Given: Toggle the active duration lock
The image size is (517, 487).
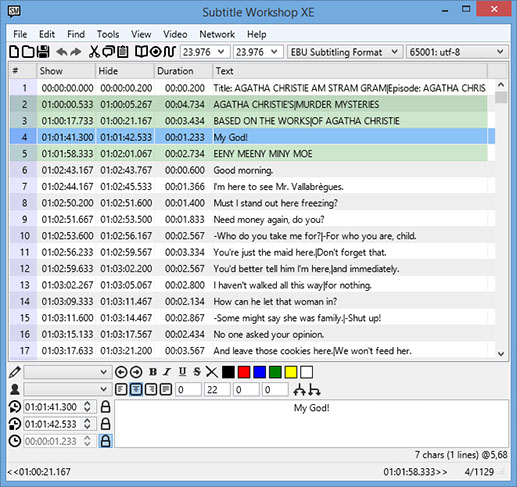Looking at the screenshot, I should click(105, 441).
